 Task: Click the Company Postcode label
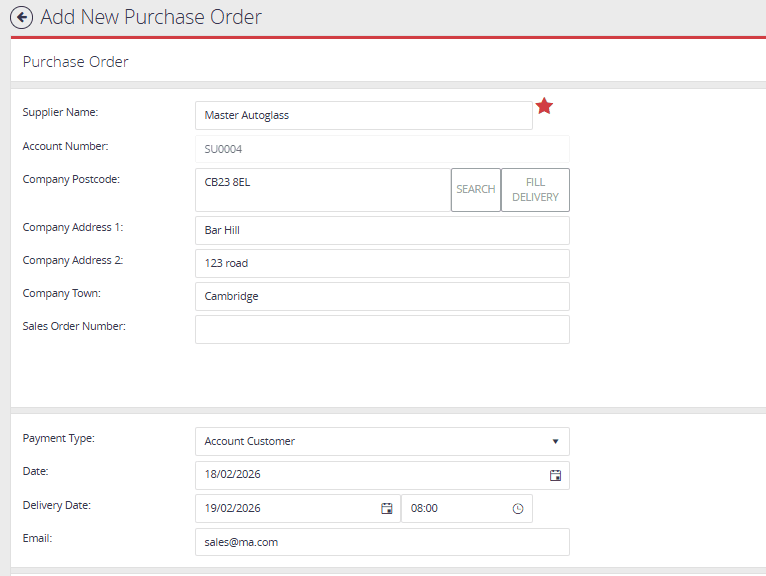coord(71,180)
